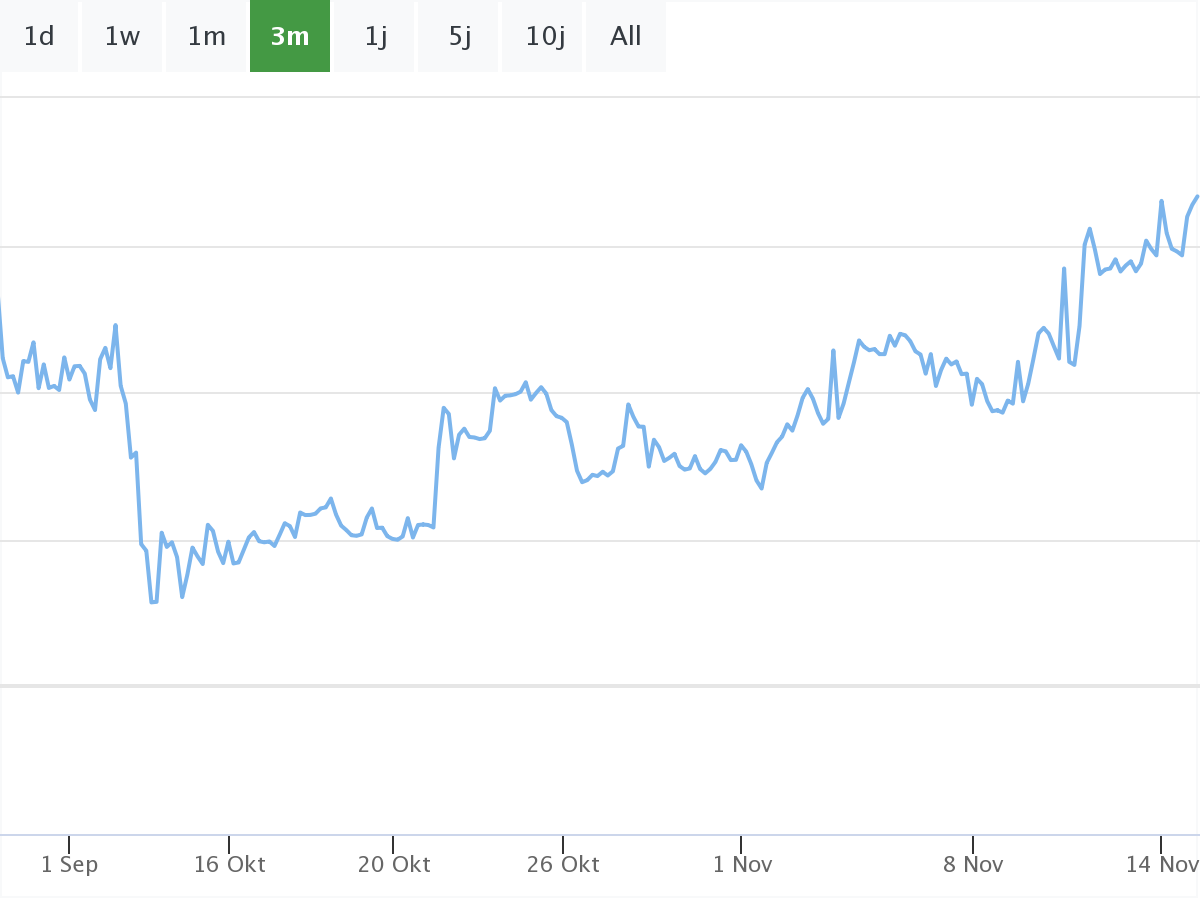Screen dimensions: 1200x900
Task: Select the 1d time range tab
Action: coord(39,37)
